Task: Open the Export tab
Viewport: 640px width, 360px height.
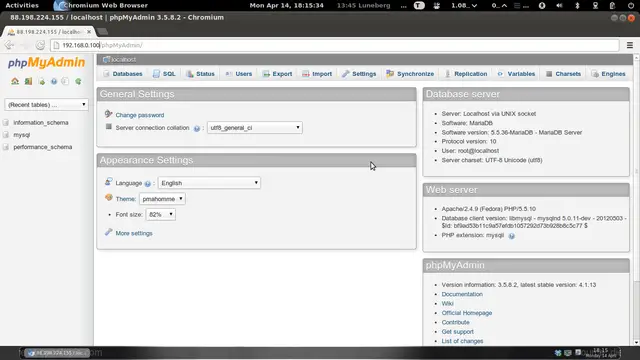Action: point(278,74)
